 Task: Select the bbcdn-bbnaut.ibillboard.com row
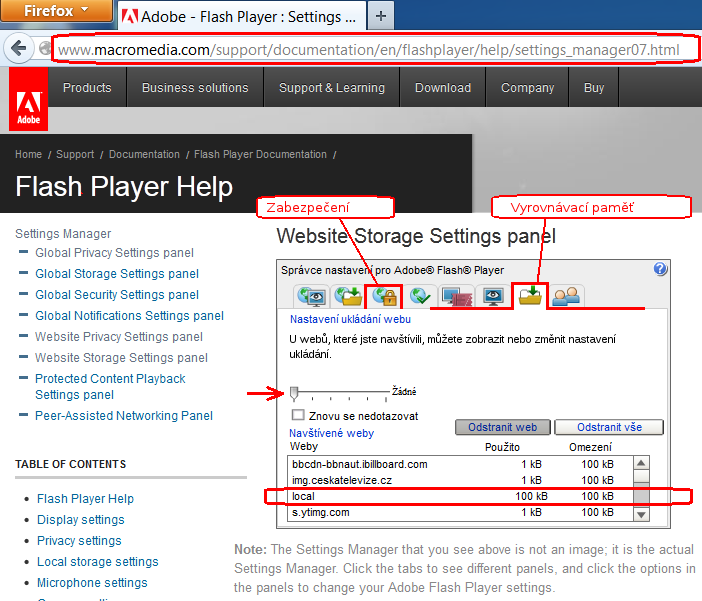pos(460,464)
